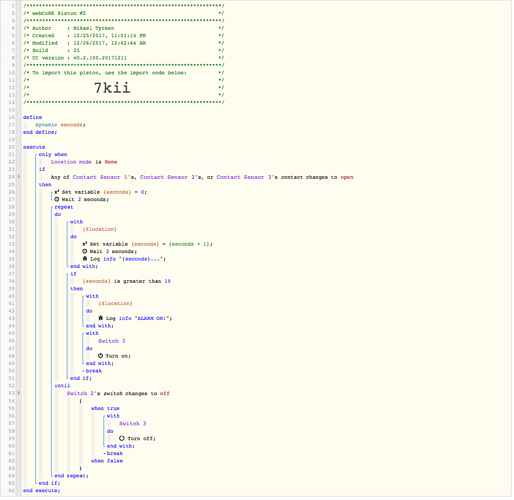
Task: Click the Log info icon for "{seconds}..."
Action: pyautogui.click(x=85, y=259)
